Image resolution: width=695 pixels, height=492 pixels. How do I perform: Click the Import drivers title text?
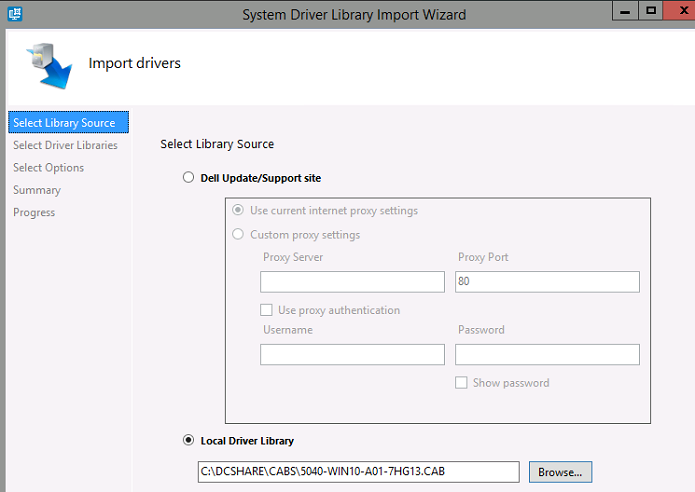click(x=135, y=63)
